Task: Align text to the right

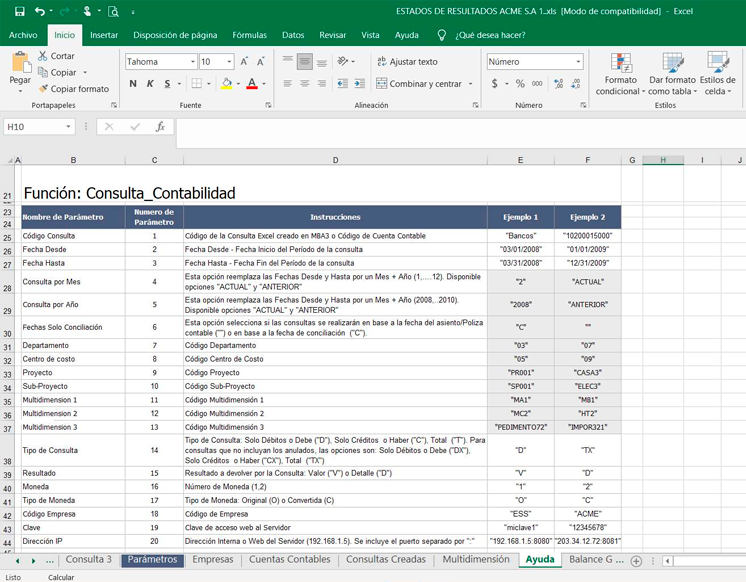Action: 322,84
